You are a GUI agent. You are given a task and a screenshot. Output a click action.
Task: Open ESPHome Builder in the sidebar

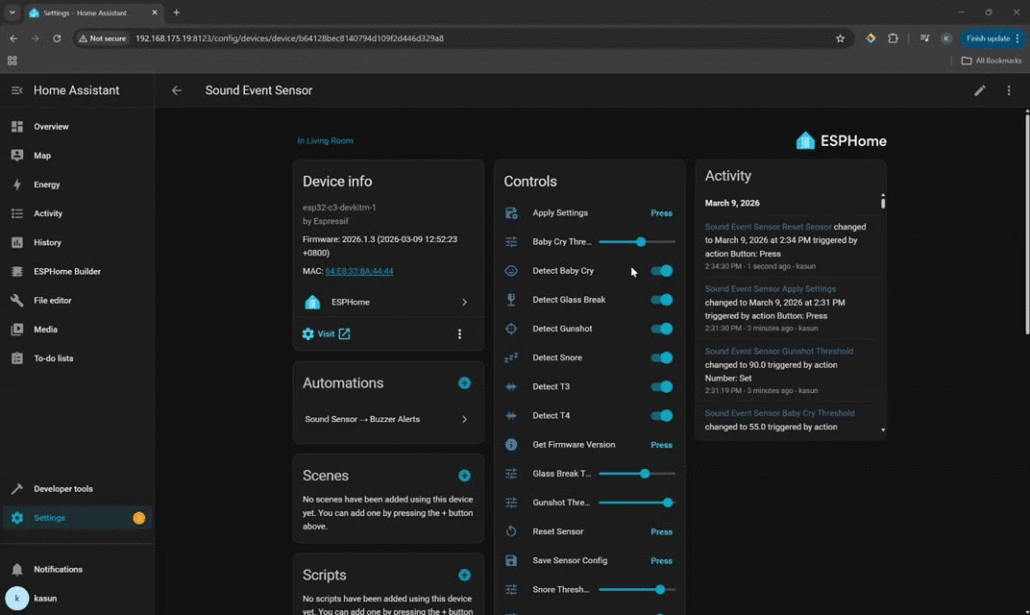click(66, 271)
